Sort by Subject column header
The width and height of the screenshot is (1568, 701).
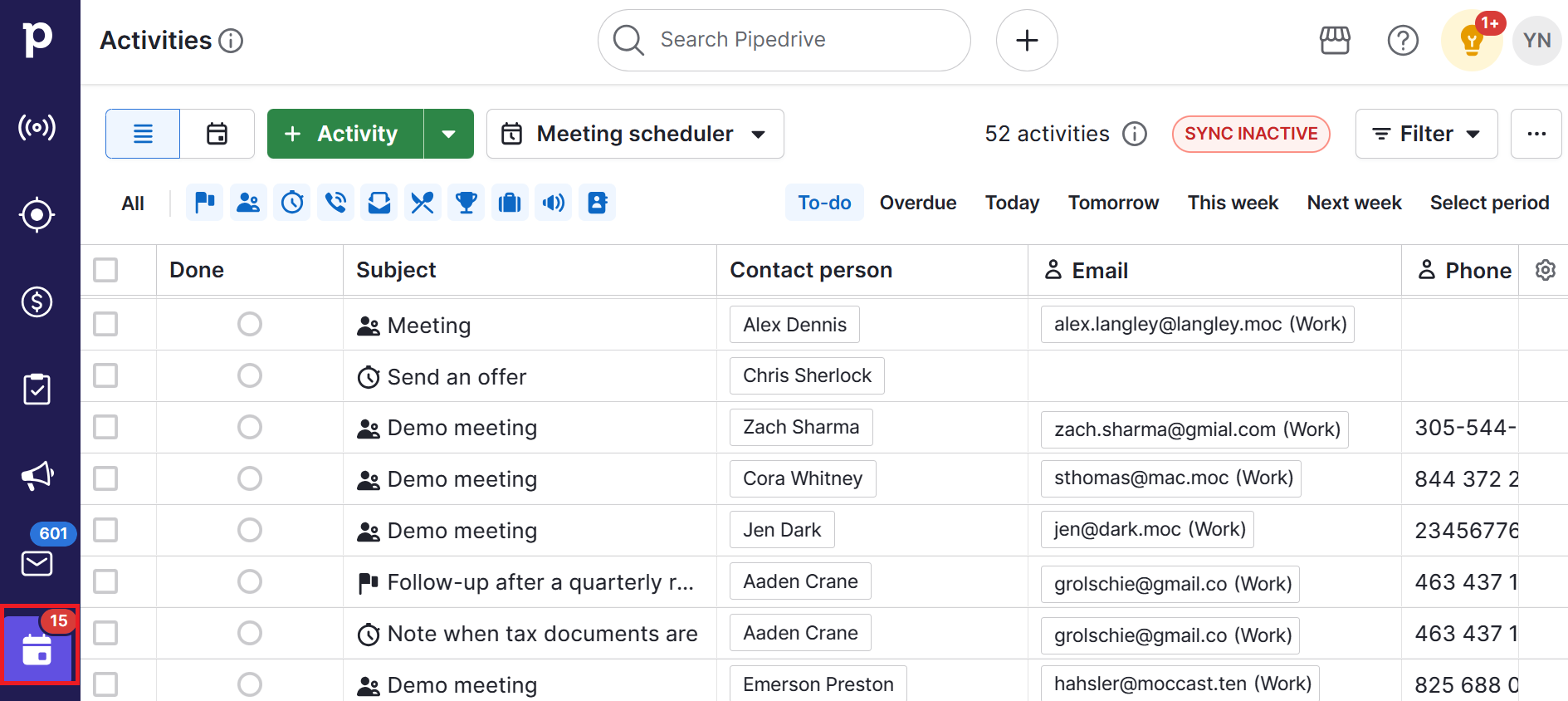[396, 270]
